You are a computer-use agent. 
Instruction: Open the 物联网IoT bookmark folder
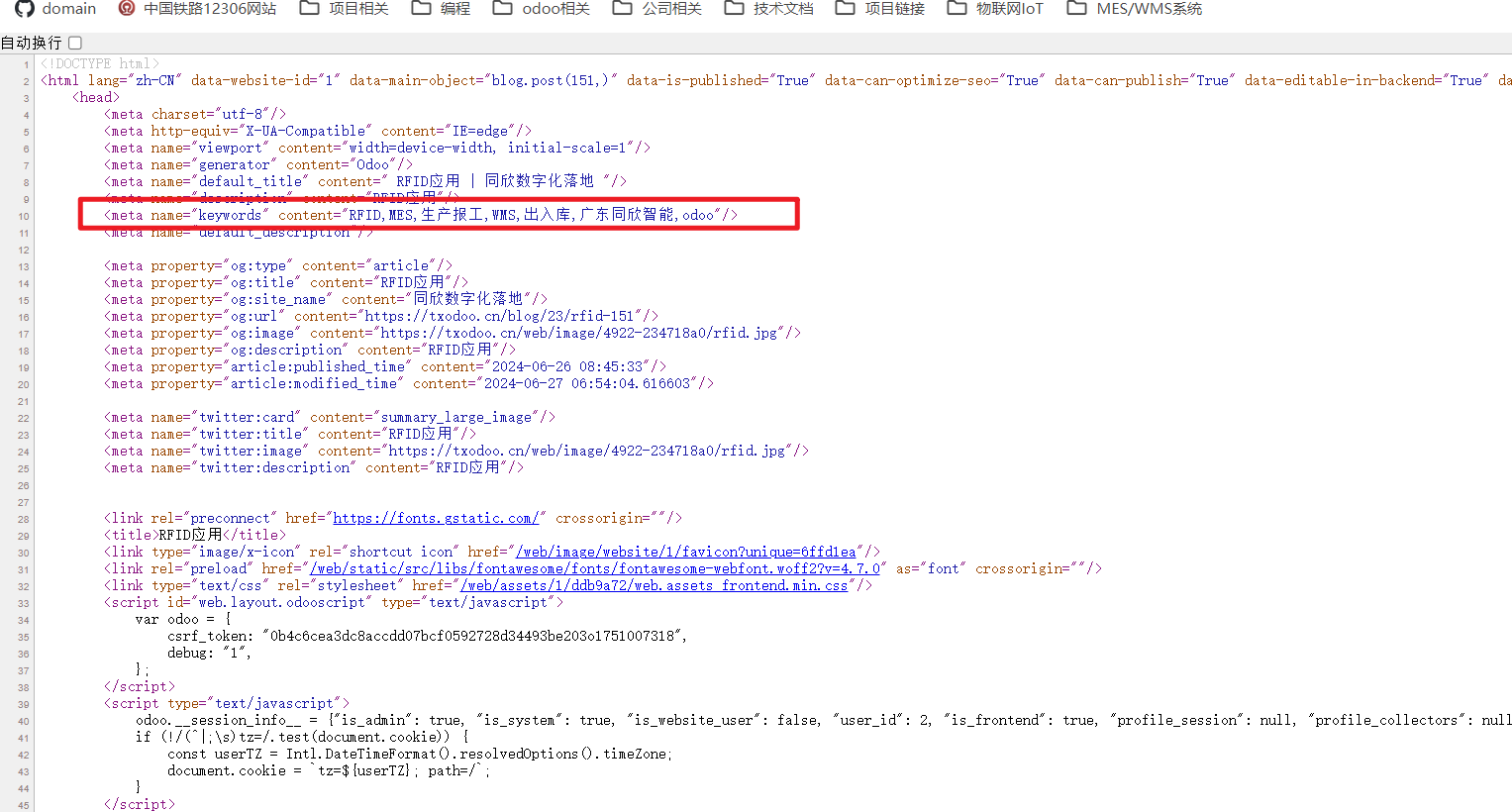[x=995, y=8]
